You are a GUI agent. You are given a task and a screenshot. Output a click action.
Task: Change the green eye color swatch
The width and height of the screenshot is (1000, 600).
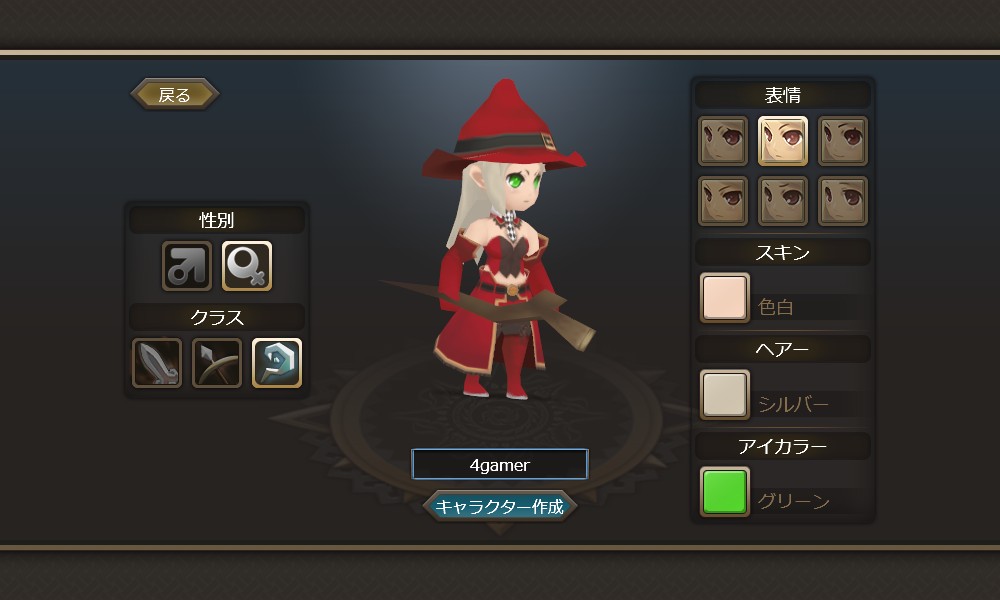tap(724, 492)
